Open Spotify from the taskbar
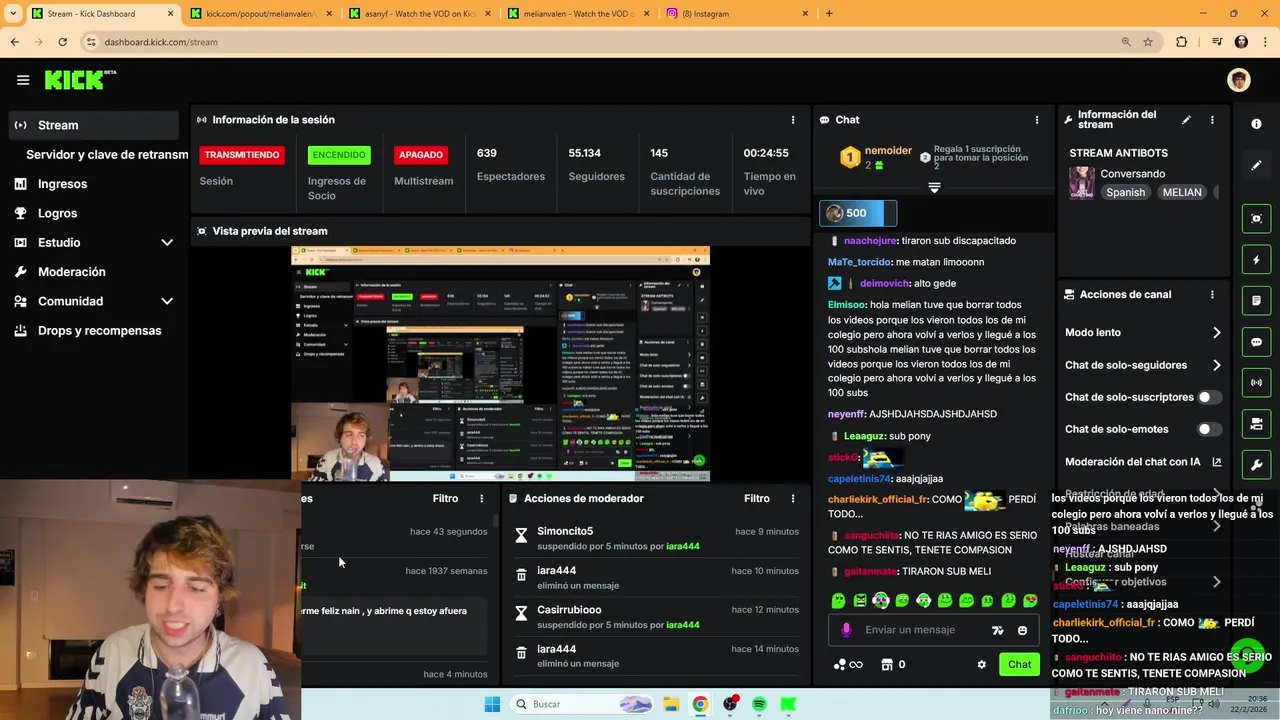Image resolution: width=1280 pixels, height=720 pixels. 759,704
